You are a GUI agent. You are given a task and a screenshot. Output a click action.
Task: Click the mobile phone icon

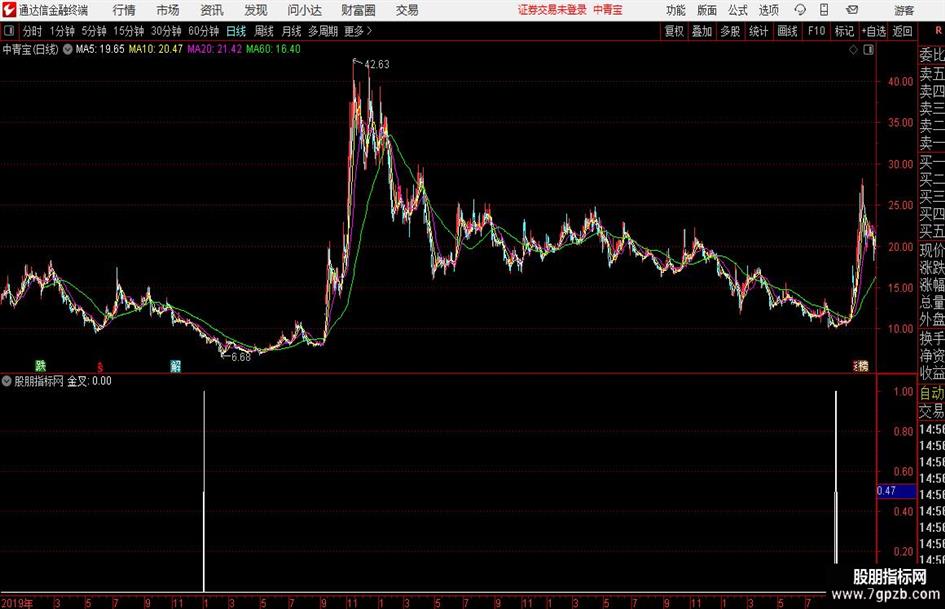pyautogui.click(x=824, y=10)
